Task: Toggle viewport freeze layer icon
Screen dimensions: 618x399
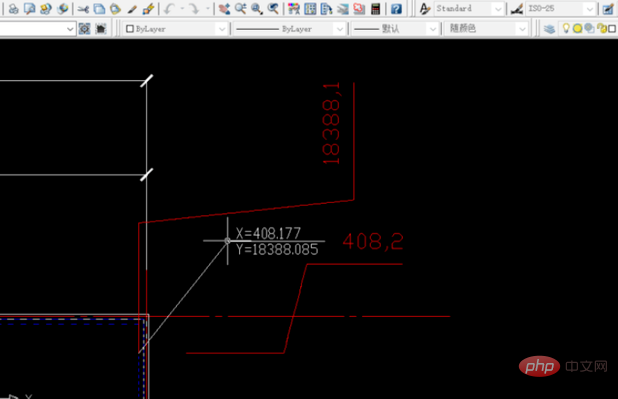Action: [589, 28]
